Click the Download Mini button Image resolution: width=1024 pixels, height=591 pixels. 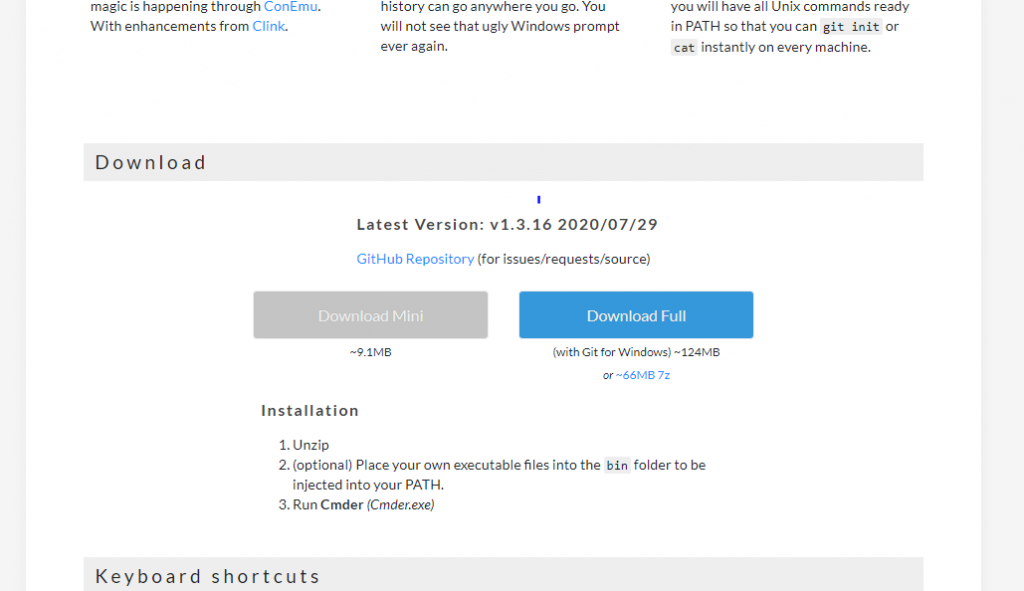370,315
